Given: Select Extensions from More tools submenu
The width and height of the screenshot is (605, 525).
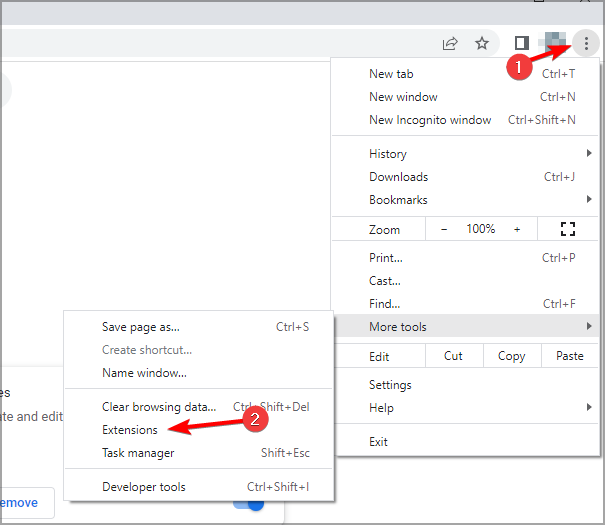Looking at the screenshot, I should pyautogui.click(x=130, y=430).
